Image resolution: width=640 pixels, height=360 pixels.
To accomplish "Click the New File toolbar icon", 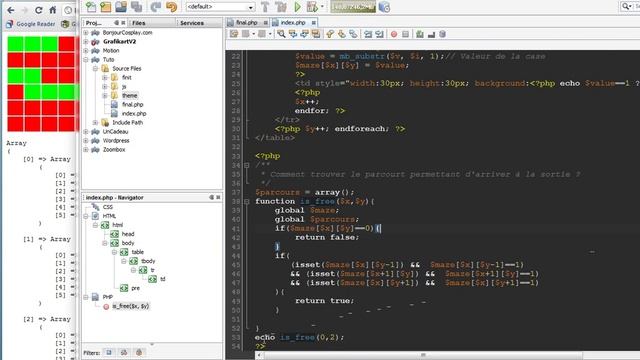I will 91,7.
